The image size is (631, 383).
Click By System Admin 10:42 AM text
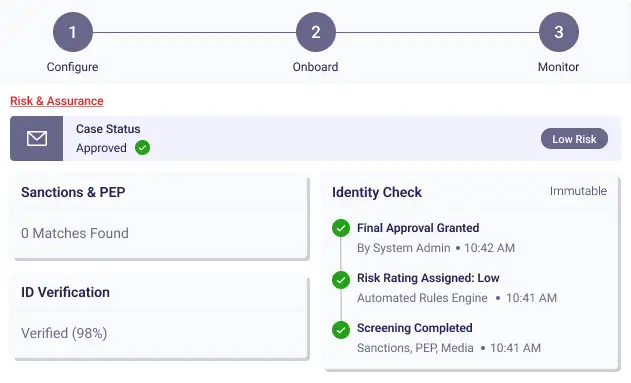436,248
